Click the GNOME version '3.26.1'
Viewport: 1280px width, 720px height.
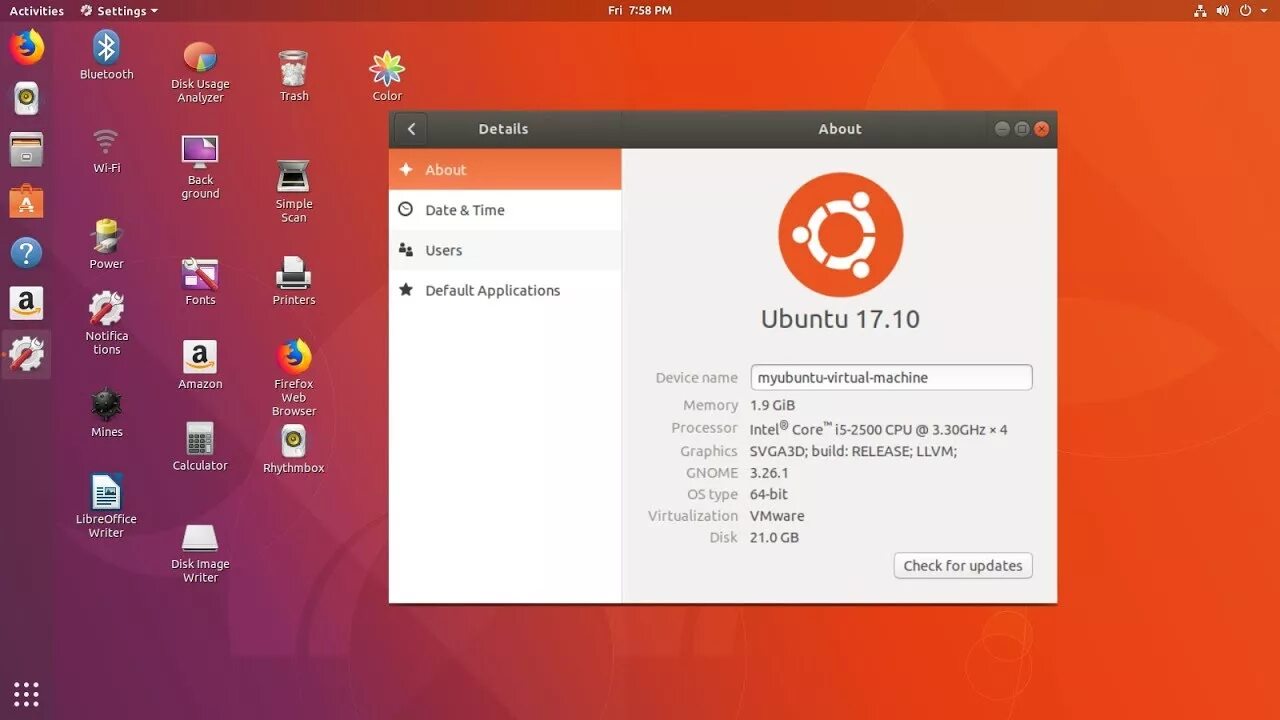(x=769, y=473)
